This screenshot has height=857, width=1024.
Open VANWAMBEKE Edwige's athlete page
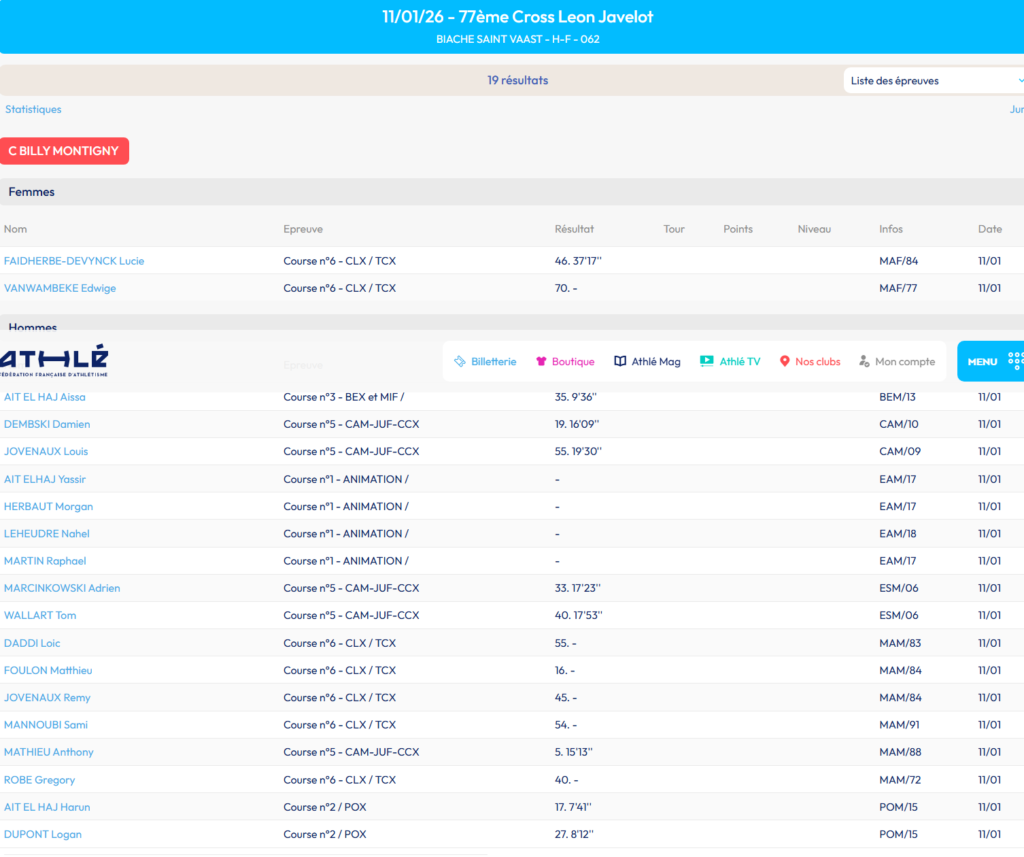point(60,288)
